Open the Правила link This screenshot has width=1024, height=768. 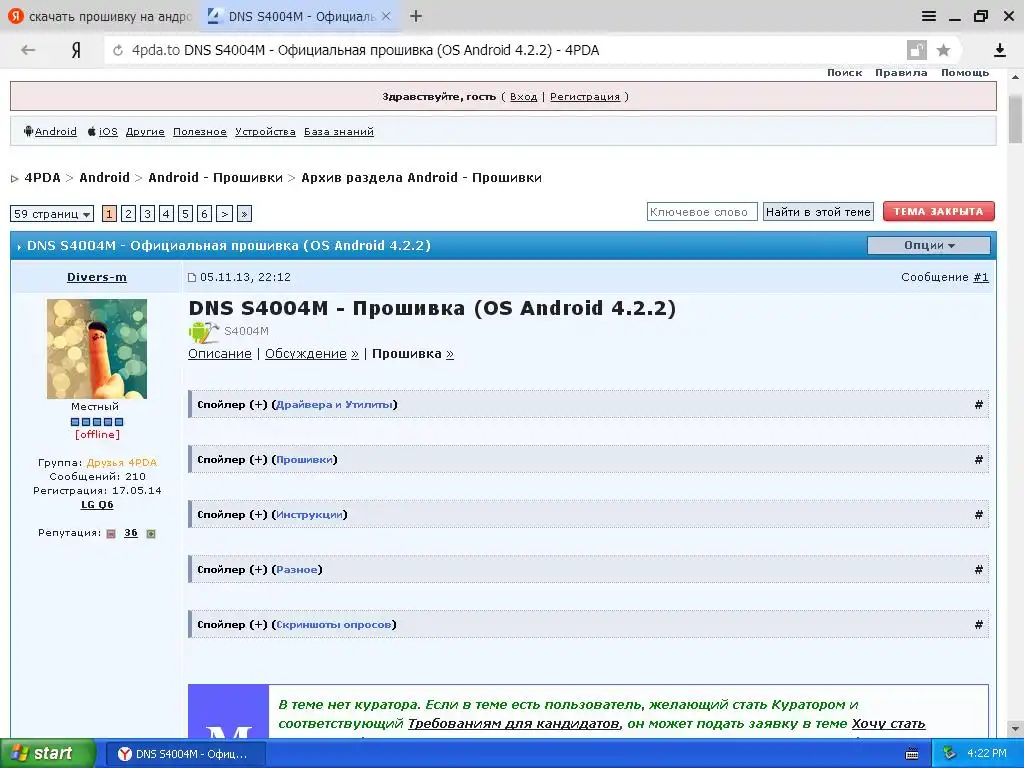coord(901,72)
